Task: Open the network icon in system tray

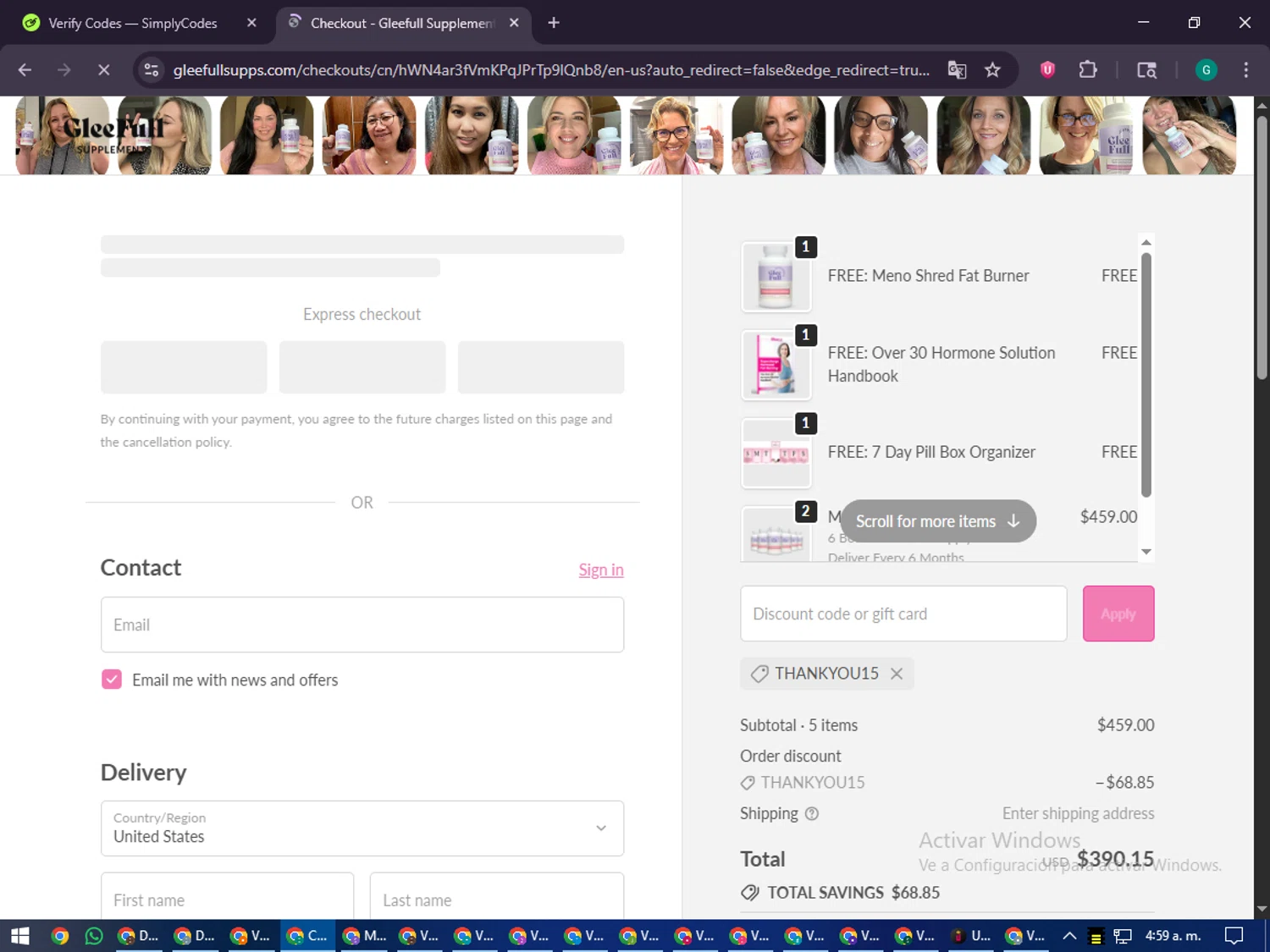Action: coord(1123,936)
